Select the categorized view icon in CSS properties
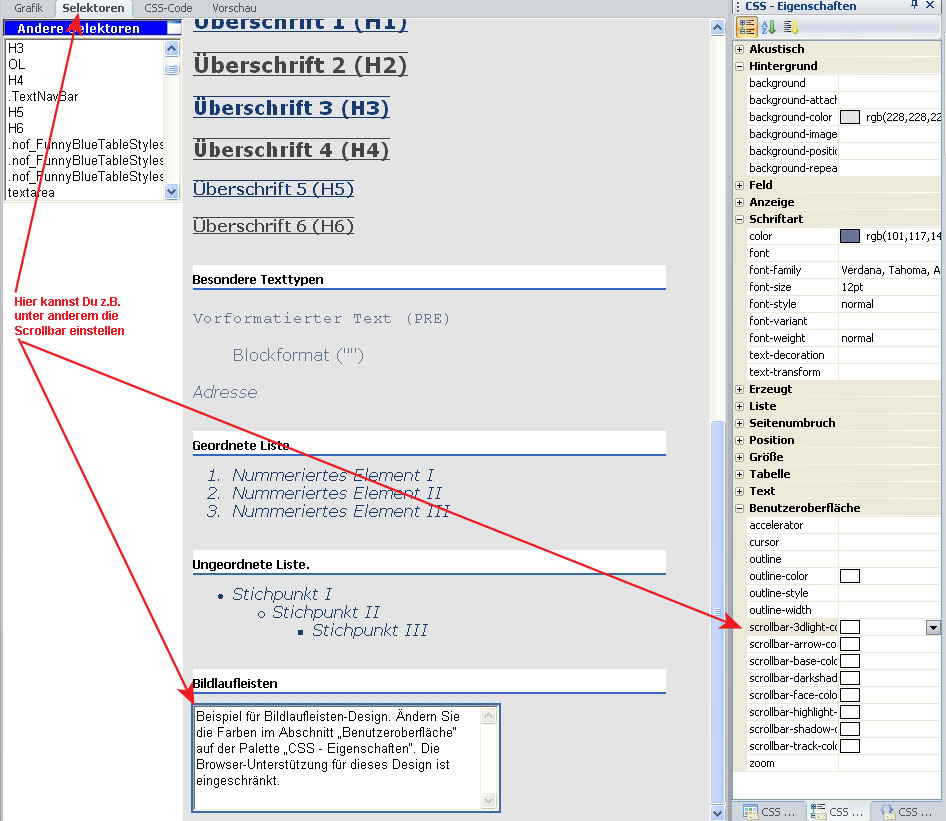The width and height of the screenshot is (946, 821). point(747,27)
